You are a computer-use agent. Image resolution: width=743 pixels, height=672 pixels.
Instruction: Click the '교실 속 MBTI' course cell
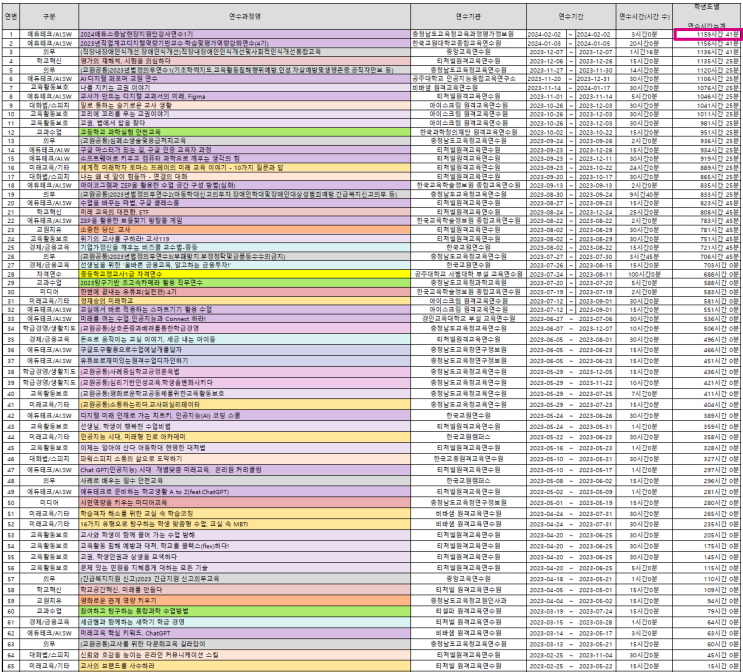[244, 524]
